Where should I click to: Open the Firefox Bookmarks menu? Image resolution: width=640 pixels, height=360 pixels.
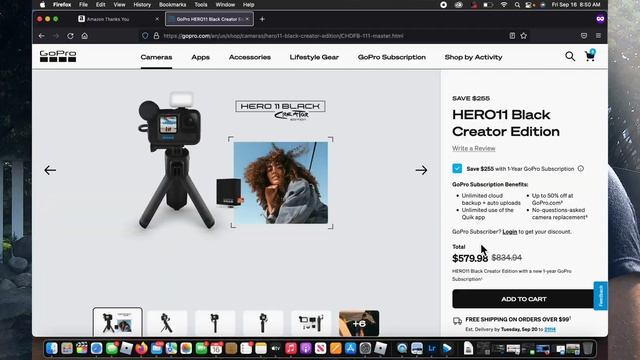tap(173, 5)
